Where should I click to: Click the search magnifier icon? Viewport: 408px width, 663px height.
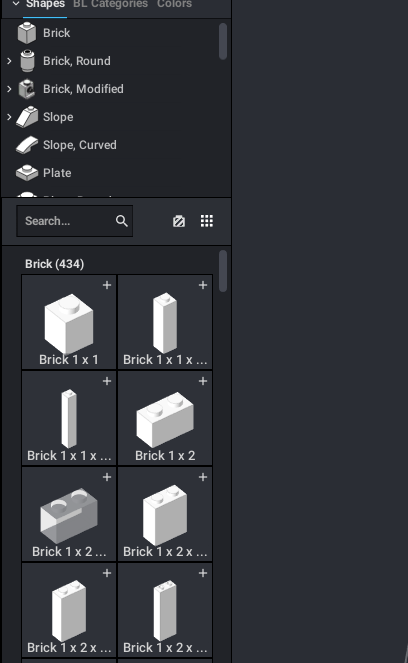pyautogui.click(x=122, y=221)
